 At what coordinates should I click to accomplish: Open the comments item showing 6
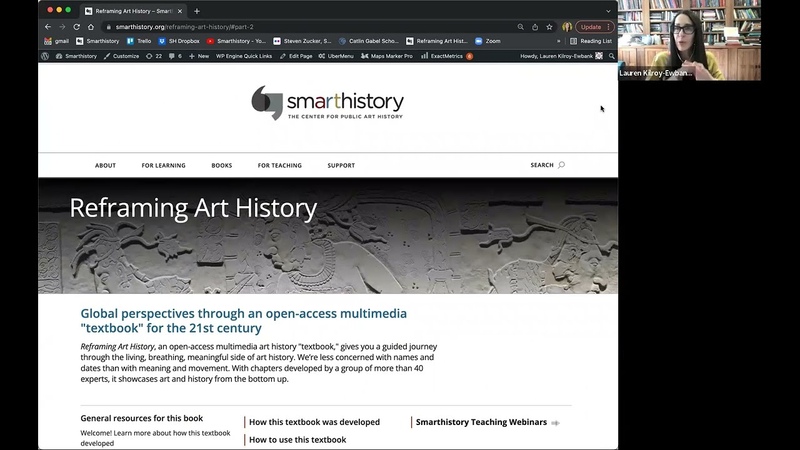pos(175,56)
